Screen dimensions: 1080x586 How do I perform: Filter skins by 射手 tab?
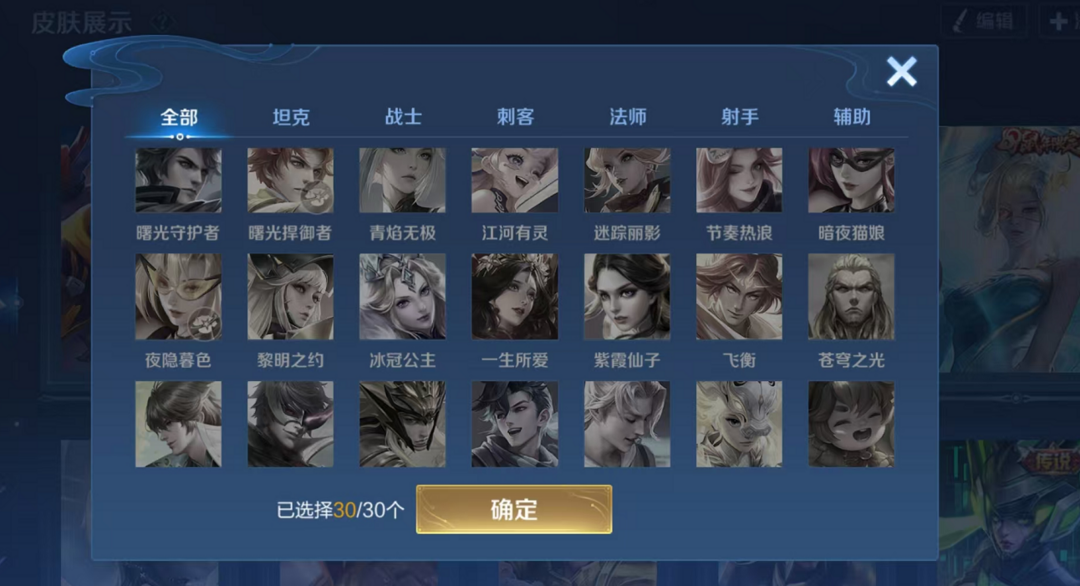tap(740, 117)
